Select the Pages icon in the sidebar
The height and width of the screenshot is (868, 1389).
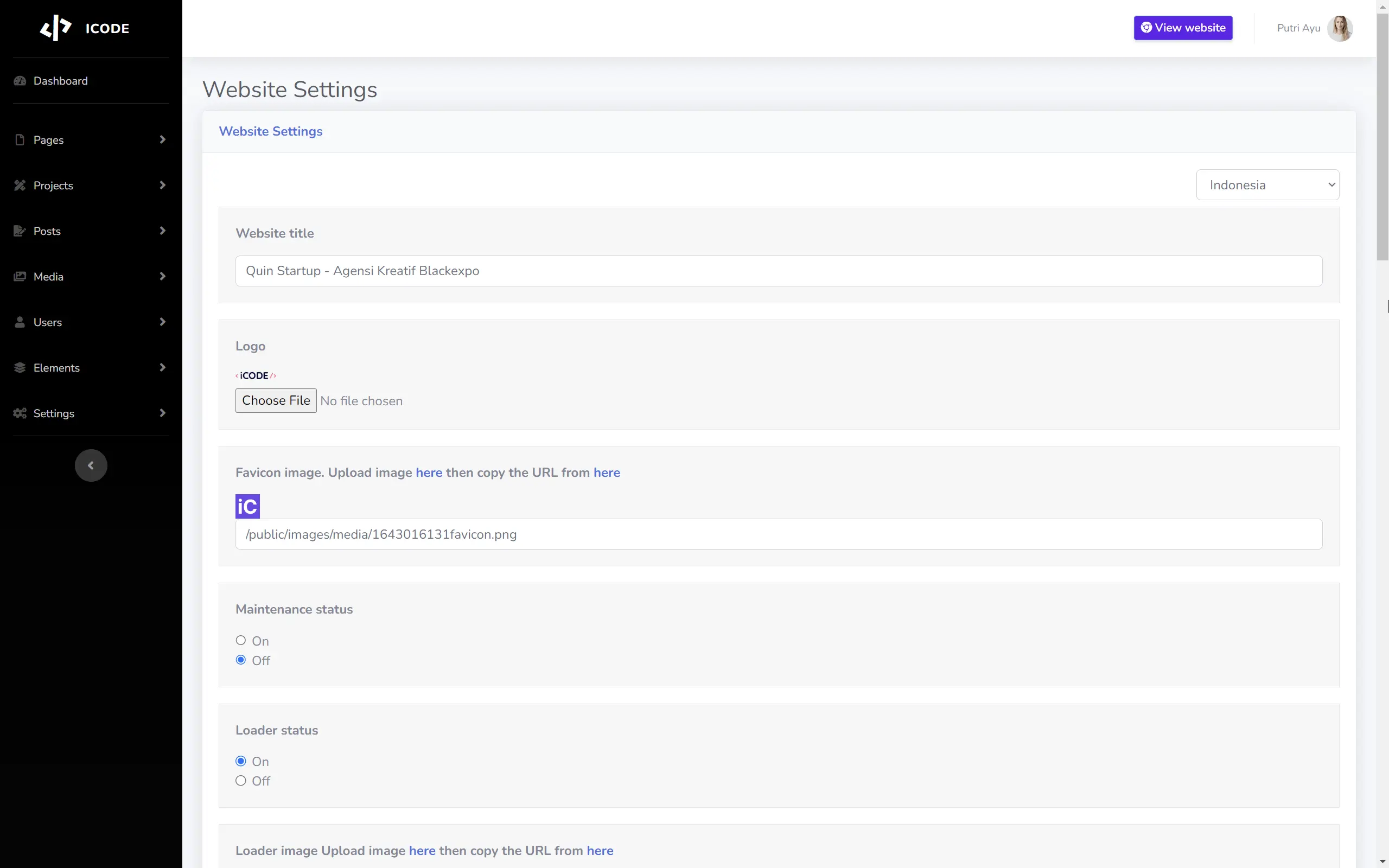(x=20, y=139)
